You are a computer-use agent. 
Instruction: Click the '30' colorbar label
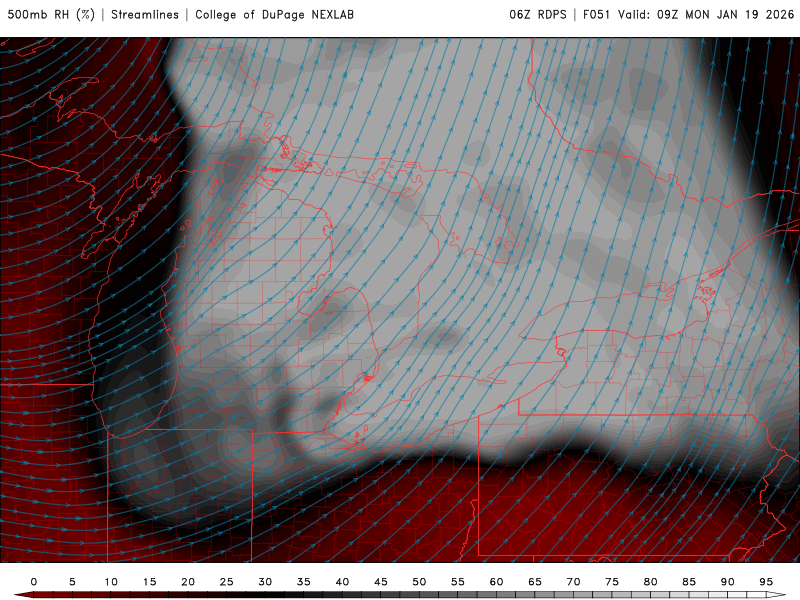click(x=265, y=582)
